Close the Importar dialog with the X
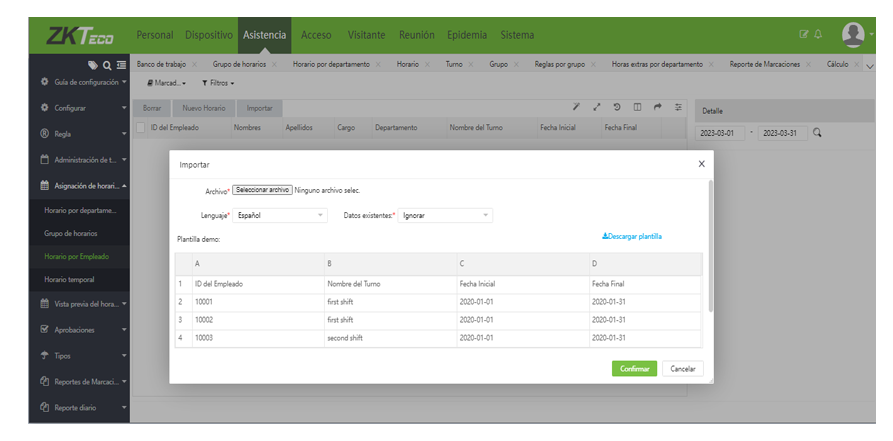Image resolution: width=893 pixels, height=441 pixels. coord(701,163)
